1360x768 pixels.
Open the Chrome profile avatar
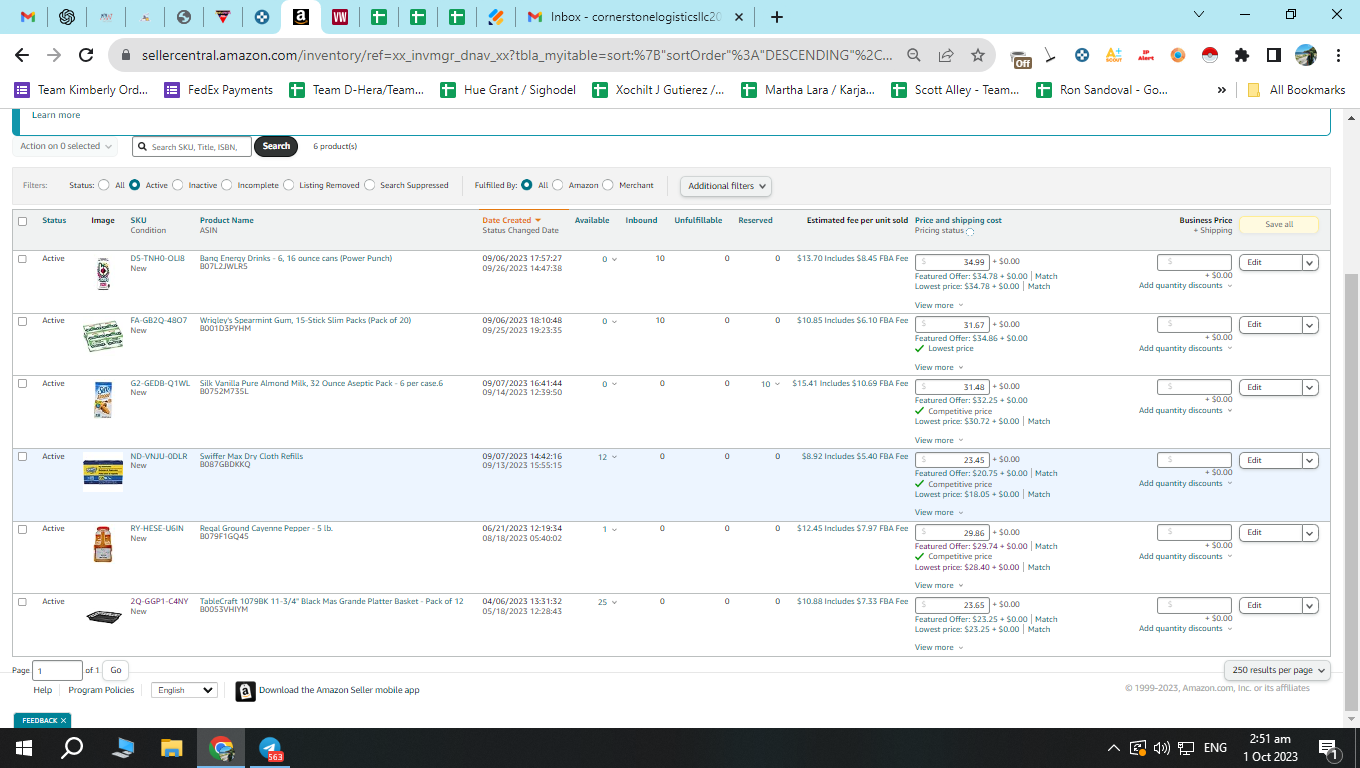(x=1306, y=56)
